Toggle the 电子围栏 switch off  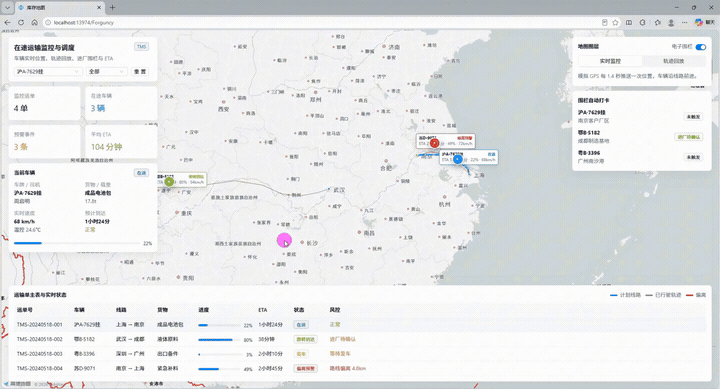pos(701,47)
